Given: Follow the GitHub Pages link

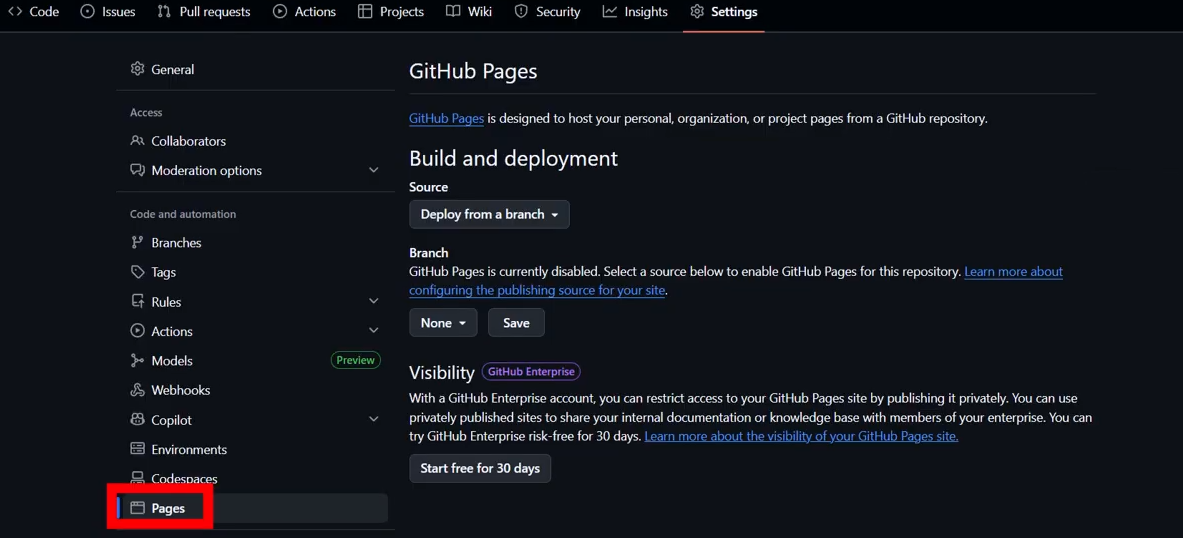Looking at the screenshot, I should [x=447, y=118].
